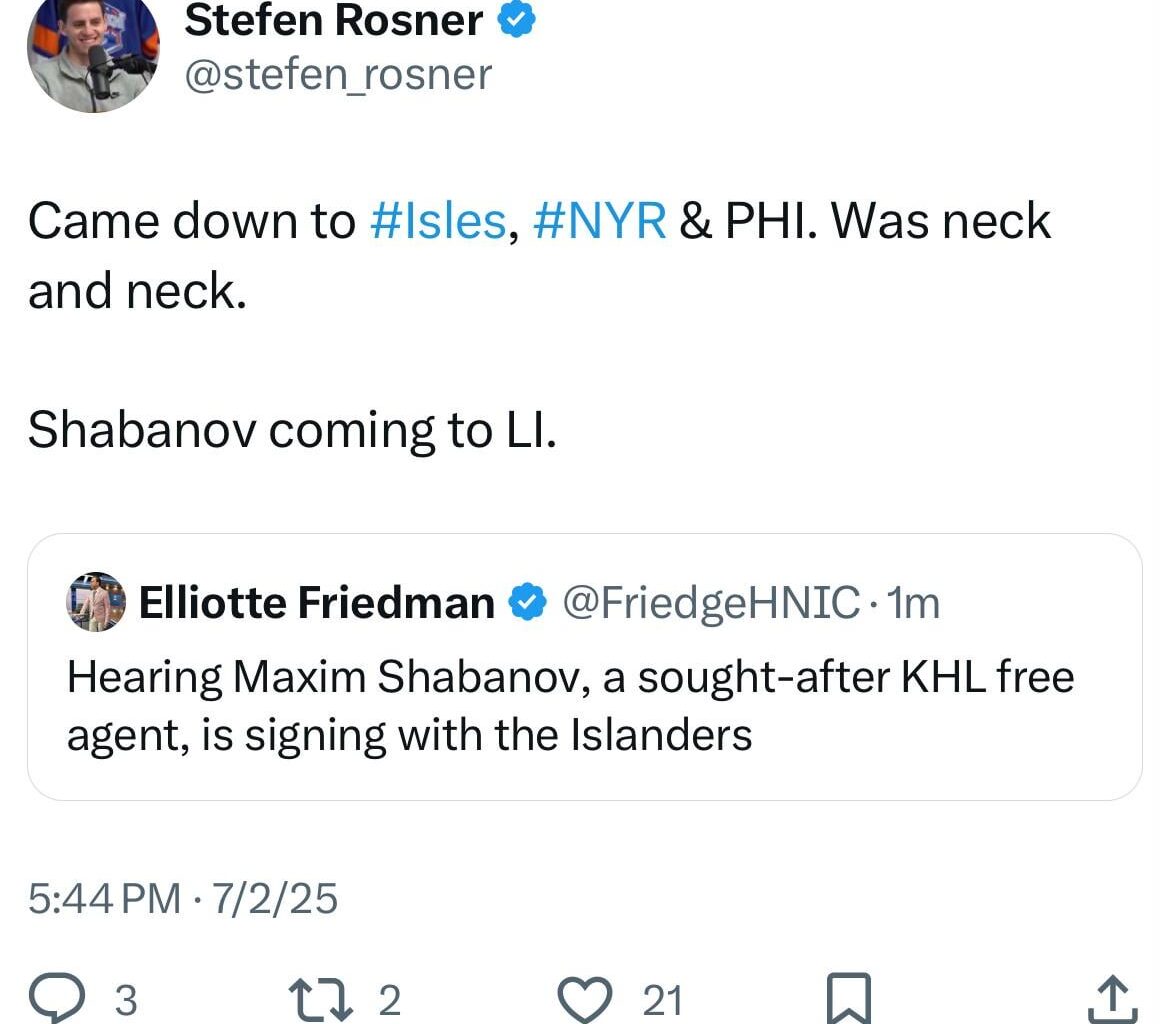Viewport: 1170px width, 1024px height.
Task: Click Elliotte Friedman's verified badge
Action: [528, 601]
